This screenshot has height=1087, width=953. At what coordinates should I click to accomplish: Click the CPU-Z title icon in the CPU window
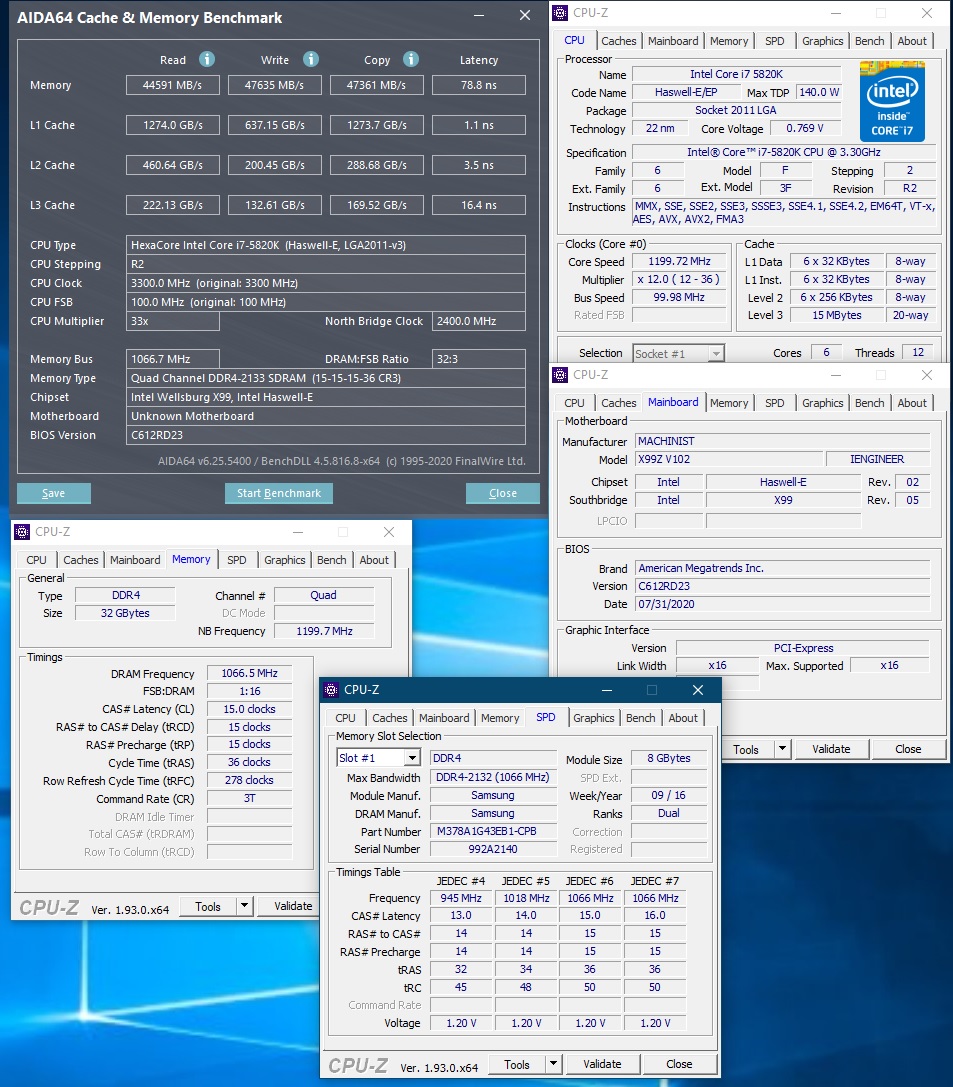pyautogui.click(x=560, y=12)
